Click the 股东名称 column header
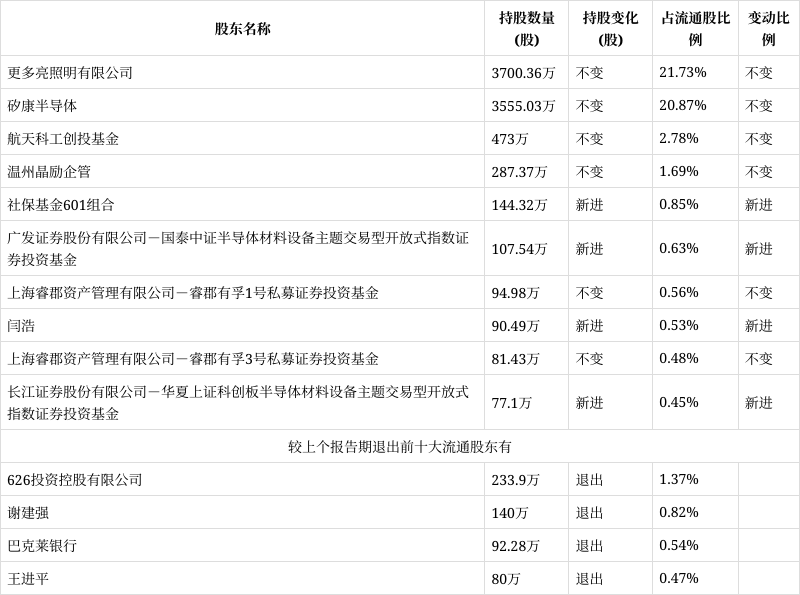Image resolution: width=800 pixels, height=595 pixels. click(243, 29)
